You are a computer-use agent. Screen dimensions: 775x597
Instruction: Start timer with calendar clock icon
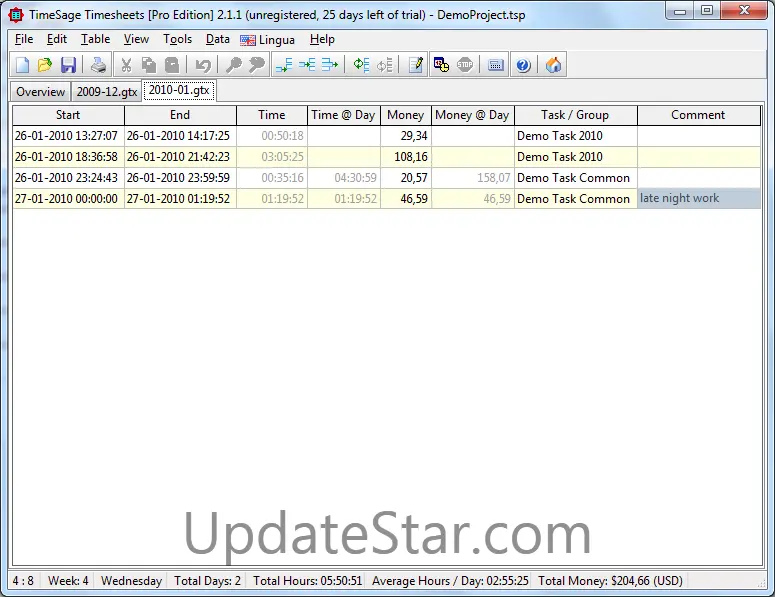[441, 65]
